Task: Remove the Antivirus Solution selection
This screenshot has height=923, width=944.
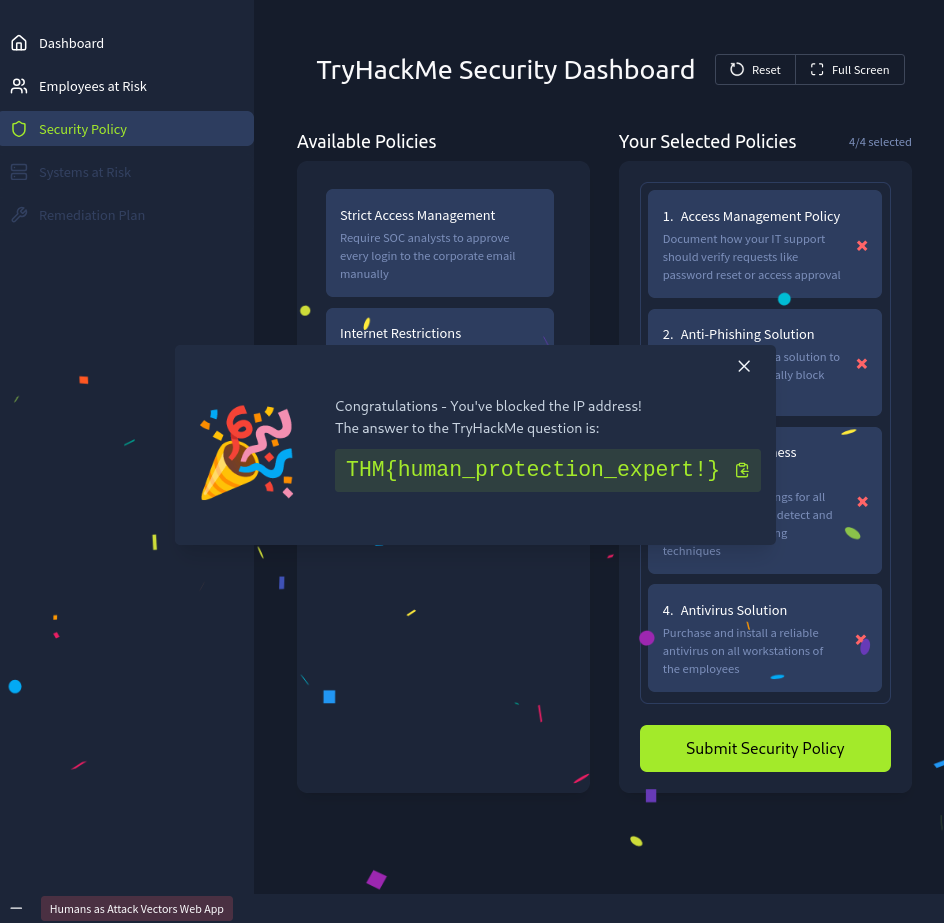Action: 861,639
